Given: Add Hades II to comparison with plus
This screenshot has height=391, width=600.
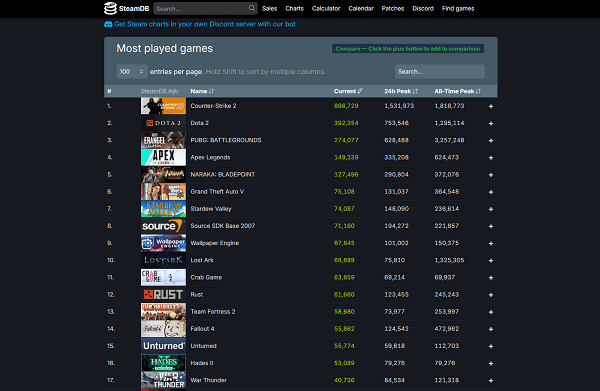Looking at the screenshot, I should tap(491, 363).
